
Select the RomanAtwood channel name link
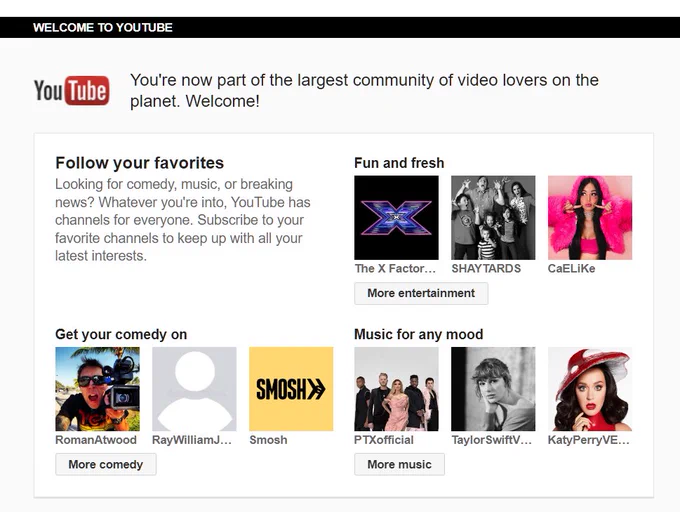click(x=96, y=440)
